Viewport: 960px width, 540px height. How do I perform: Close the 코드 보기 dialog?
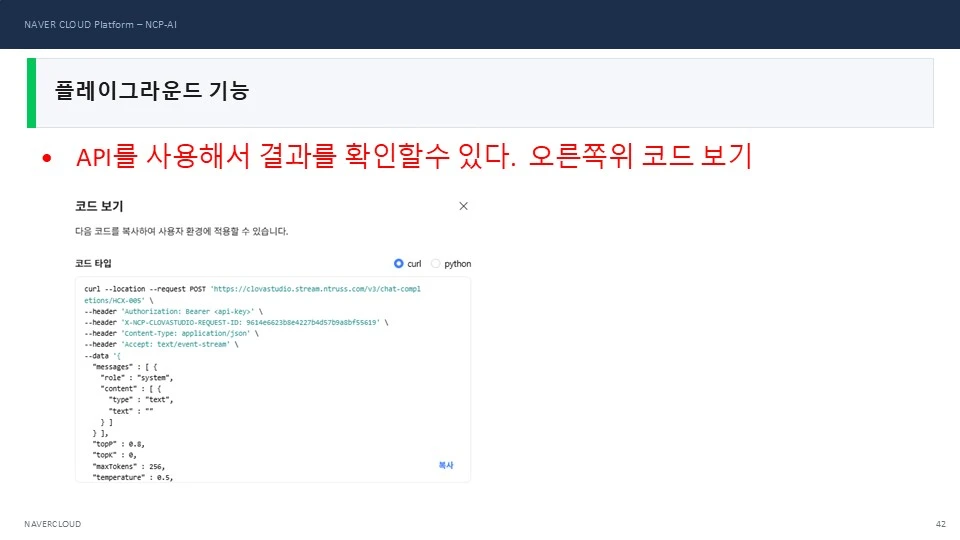[463, 206]
